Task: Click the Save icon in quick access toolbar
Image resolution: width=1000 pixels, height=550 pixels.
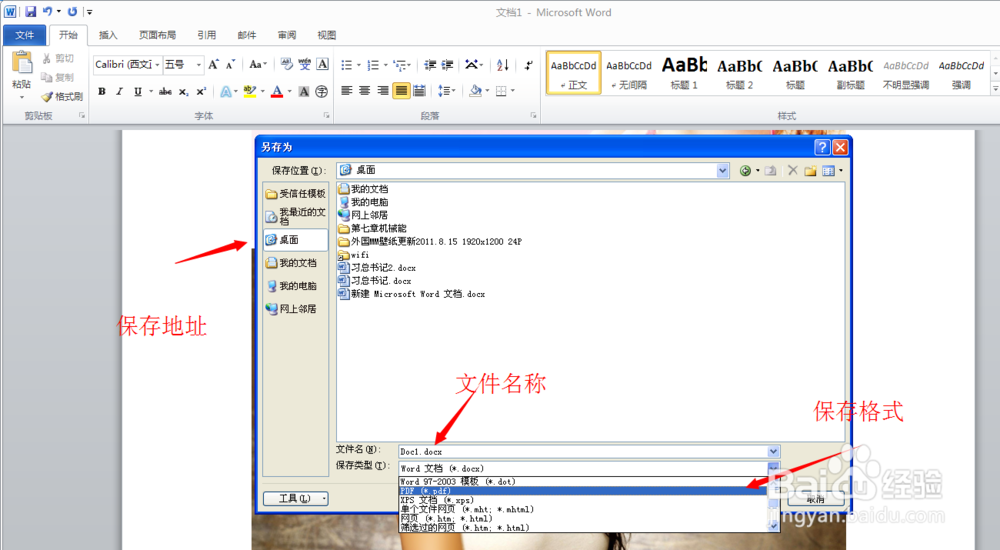Action: point(30,11)
